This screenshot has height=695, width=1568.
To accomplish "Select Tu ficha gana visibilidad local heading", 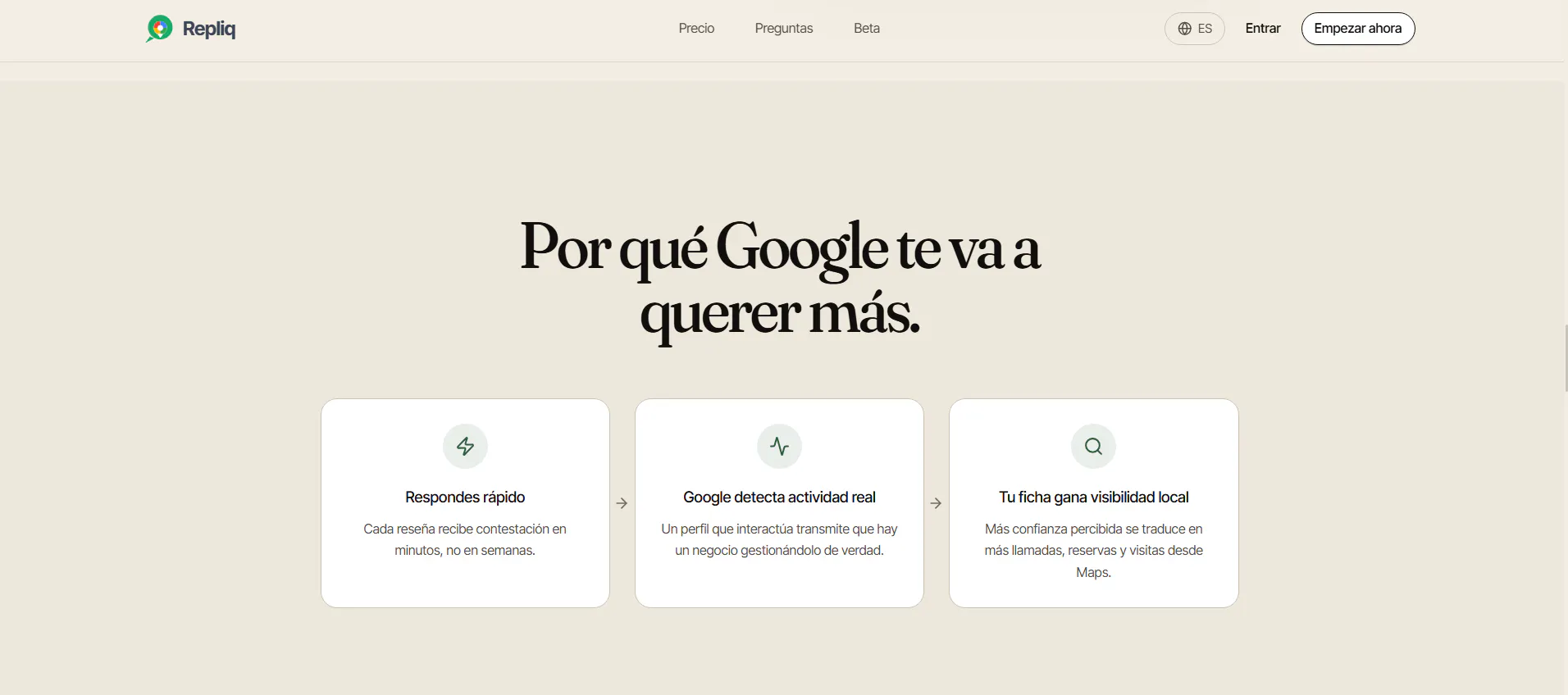I will click(x=1093, y=497).
